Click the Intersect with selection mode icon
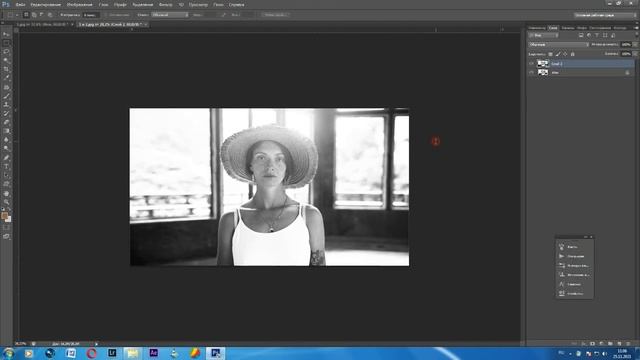Screen dimensions: 640x360 coord(50,15)
